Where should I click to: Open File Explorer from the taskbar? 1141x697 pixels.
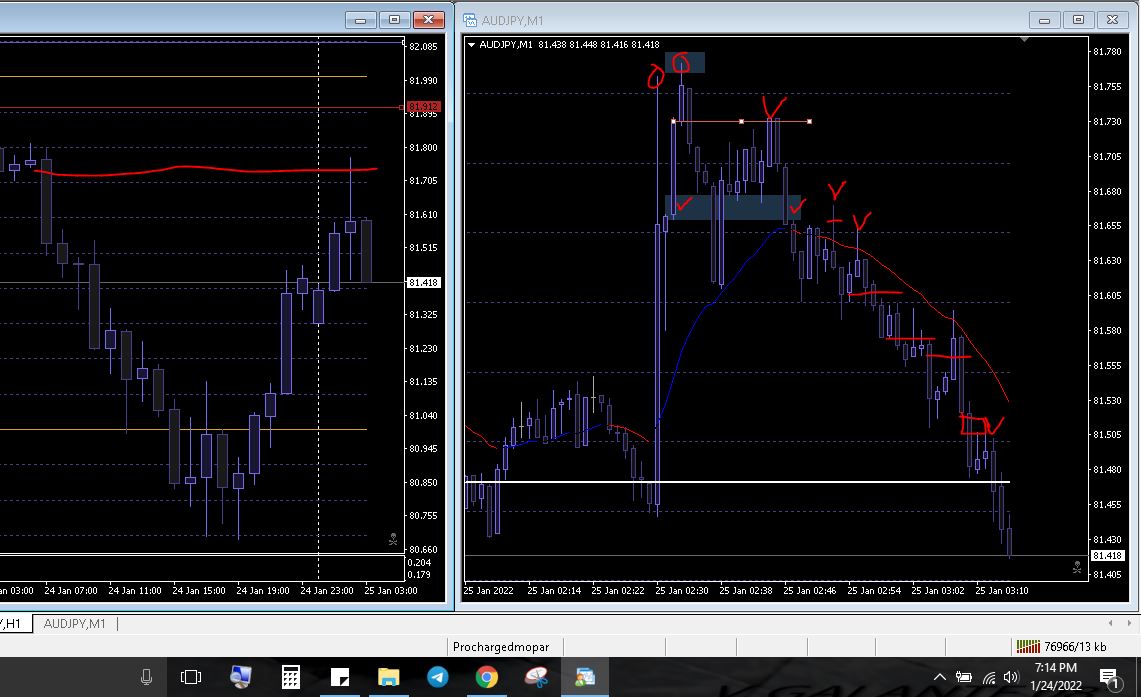point(389,677)
